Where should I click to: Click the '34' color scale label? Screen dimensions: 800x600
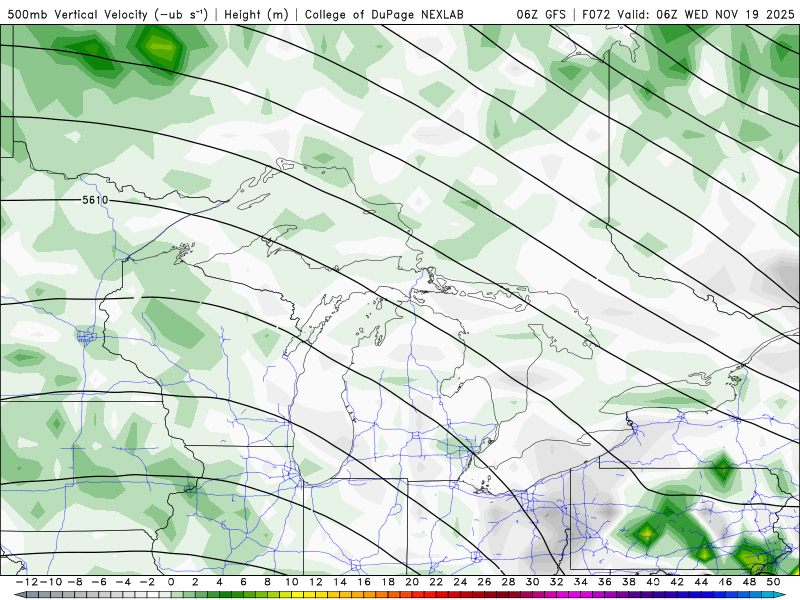581,582
